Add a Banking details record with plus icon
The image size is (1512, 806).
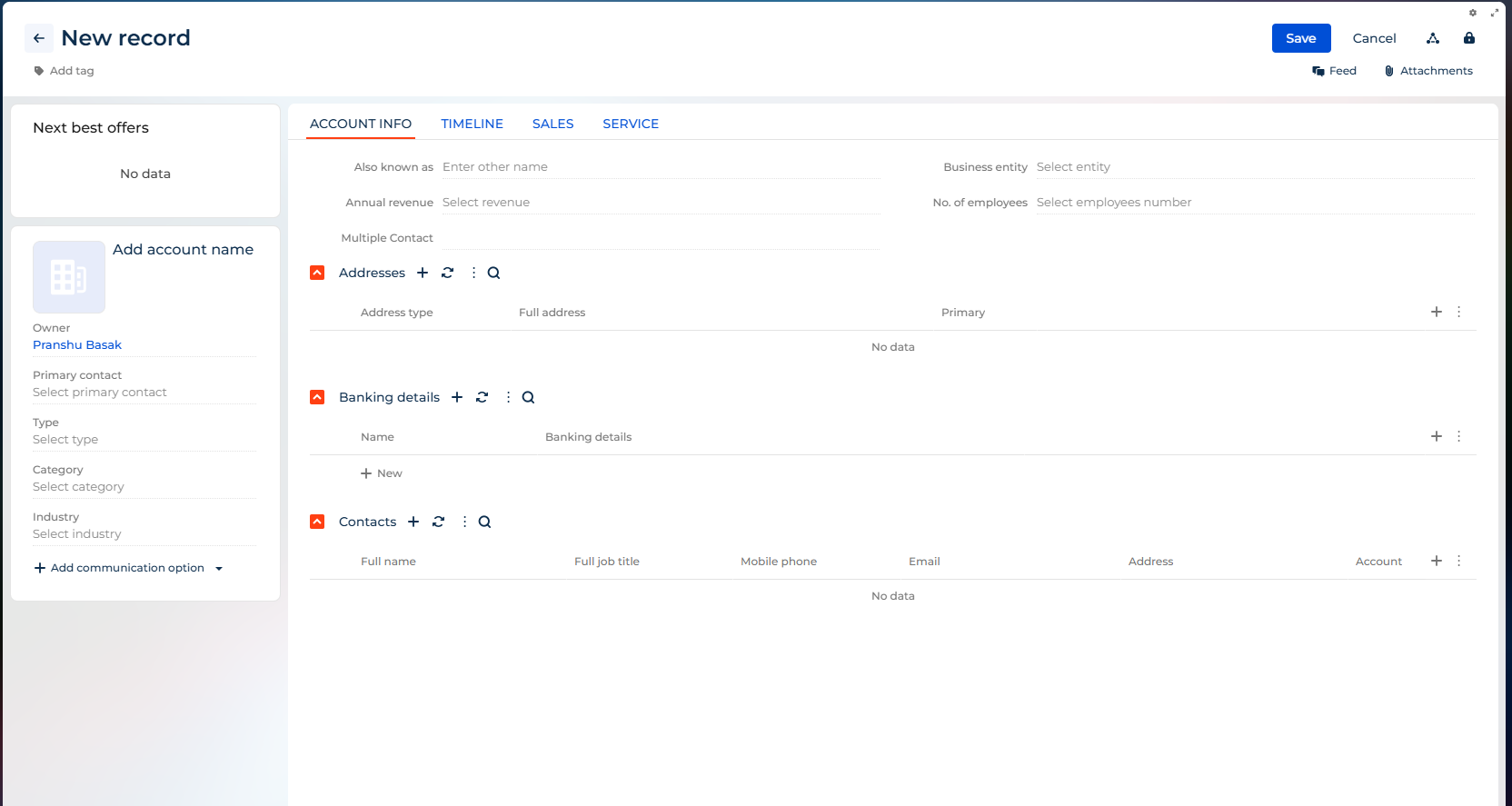(x=457, y=397)
